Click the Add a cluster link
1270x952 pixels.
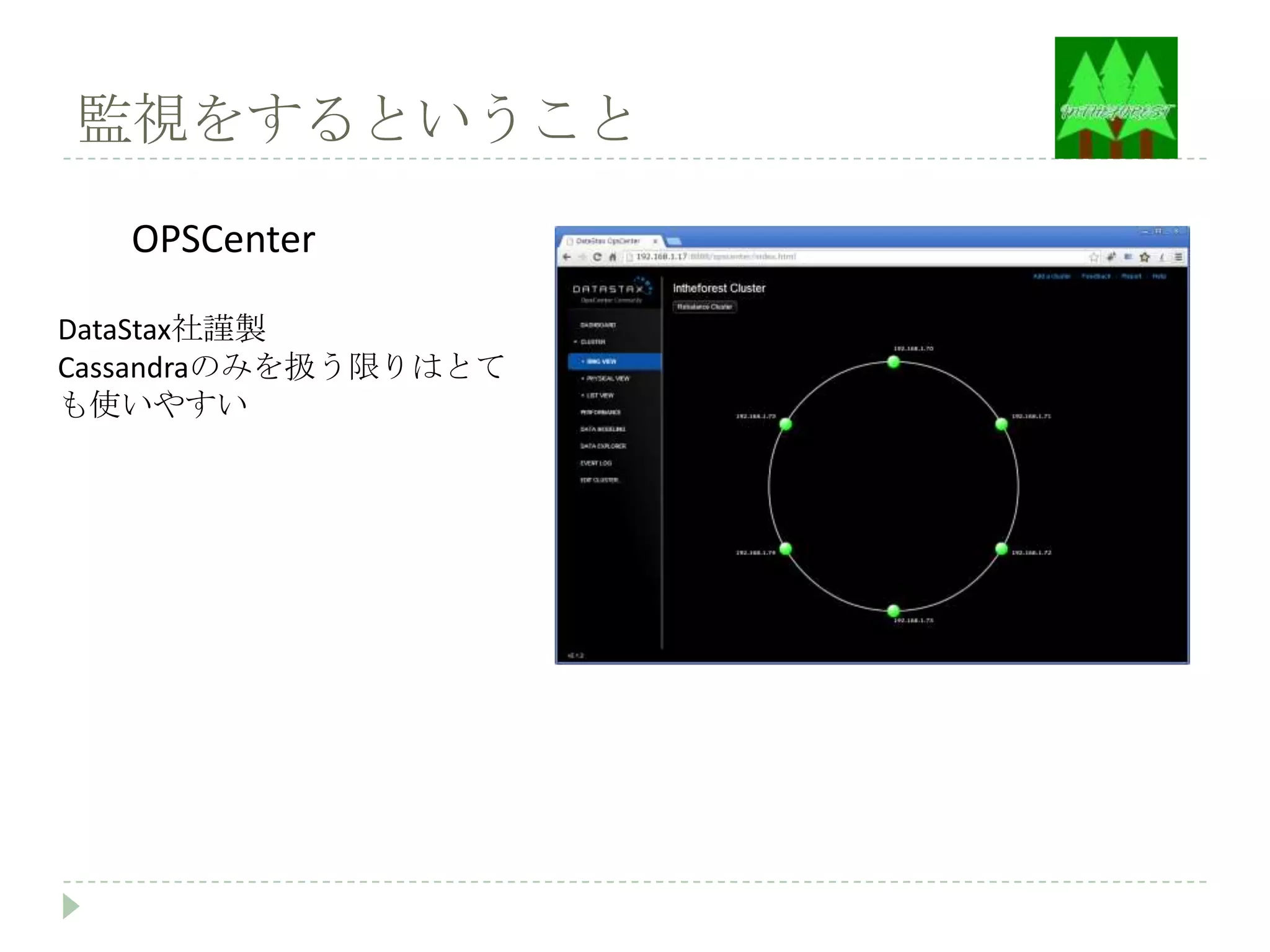[1052, 276]
